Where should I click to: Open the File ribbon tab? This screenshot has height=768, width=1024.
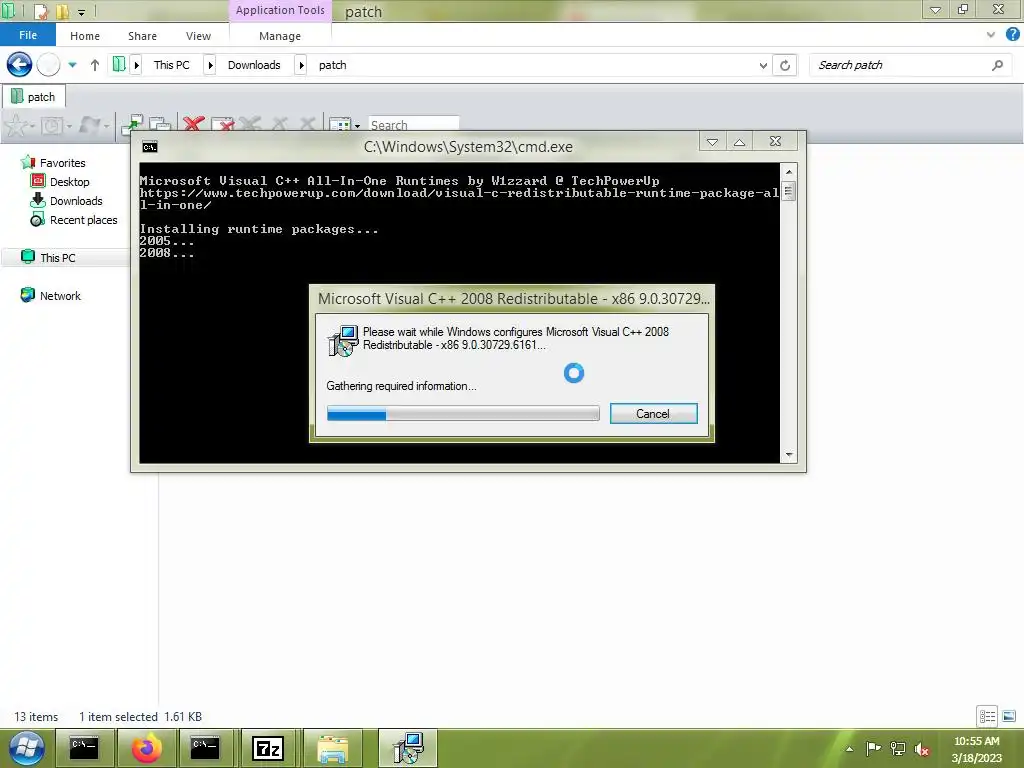pyautogui.click(x=28, y=35)
